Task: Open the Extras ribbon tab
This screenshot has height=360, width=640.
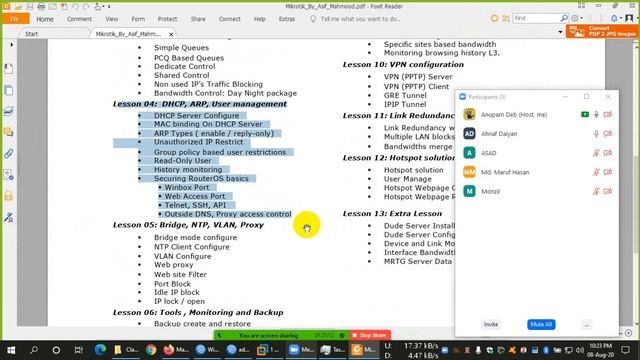Action: click(x=287, y=19)
